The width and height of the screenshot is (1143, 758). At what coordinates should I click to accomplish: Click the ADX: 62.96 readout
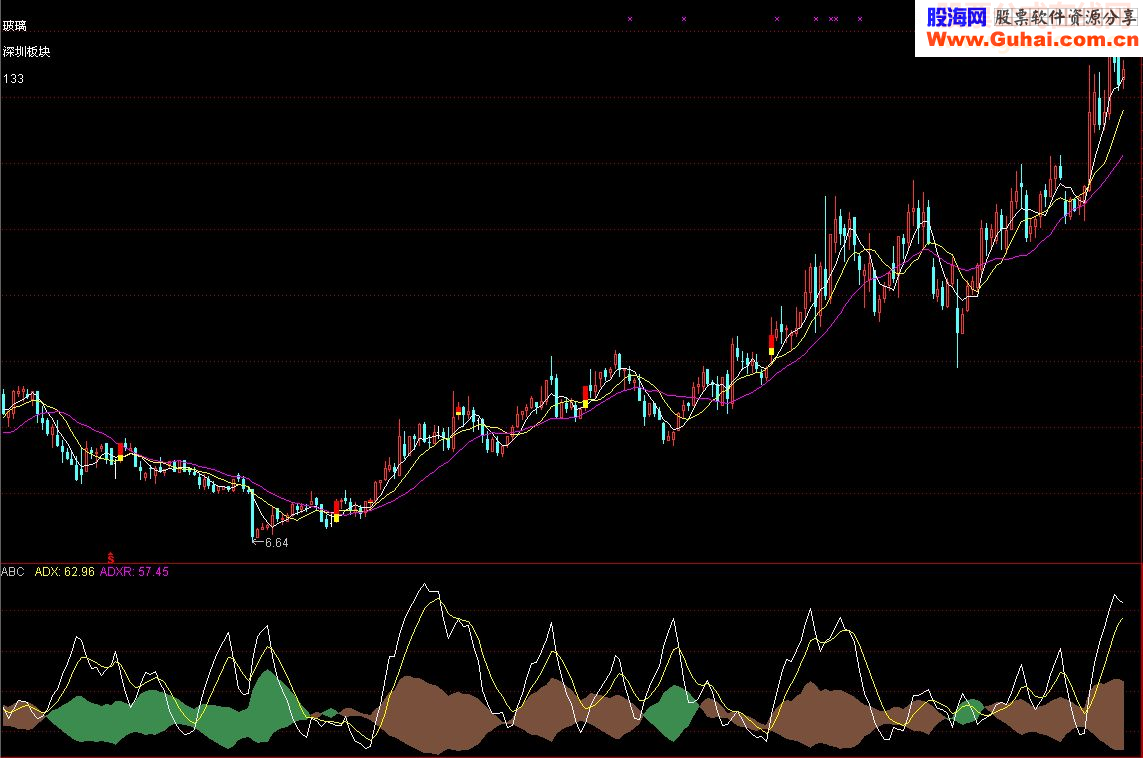[x=65, y=571]
